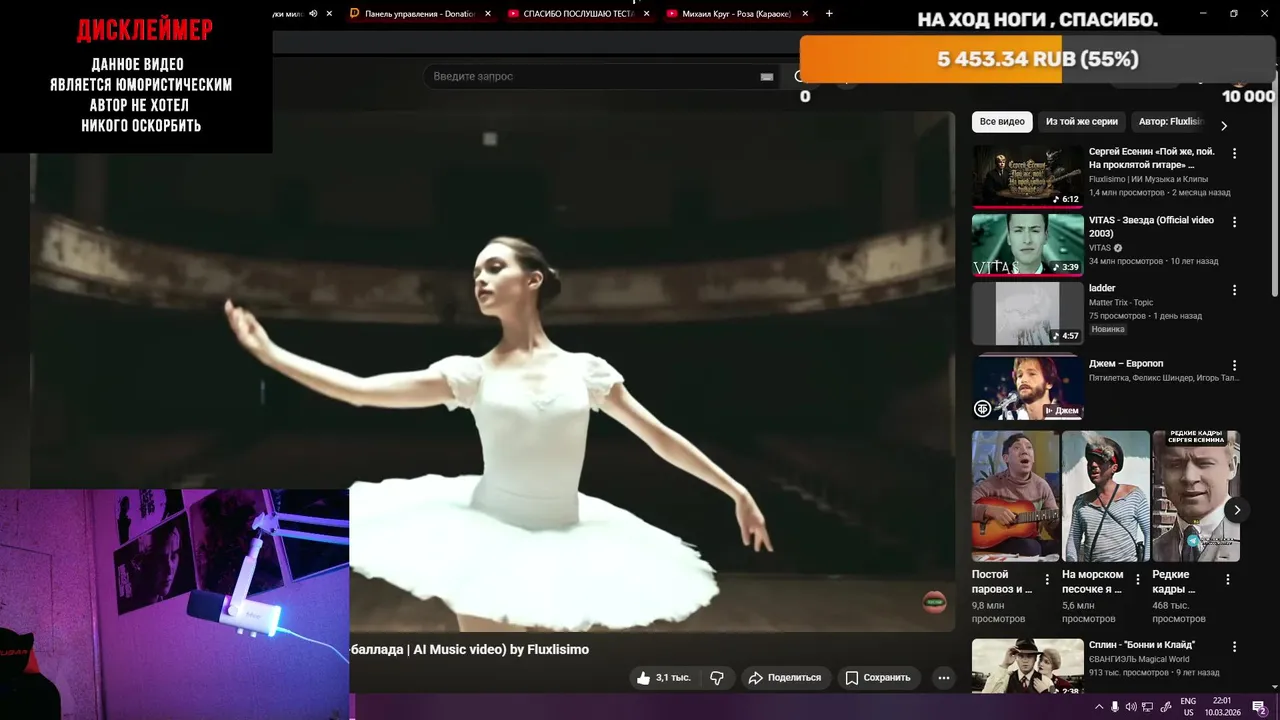The image size is (1280, 720).
Task: Open the 22:01 clock and calendar
Action: (1222, 707)
